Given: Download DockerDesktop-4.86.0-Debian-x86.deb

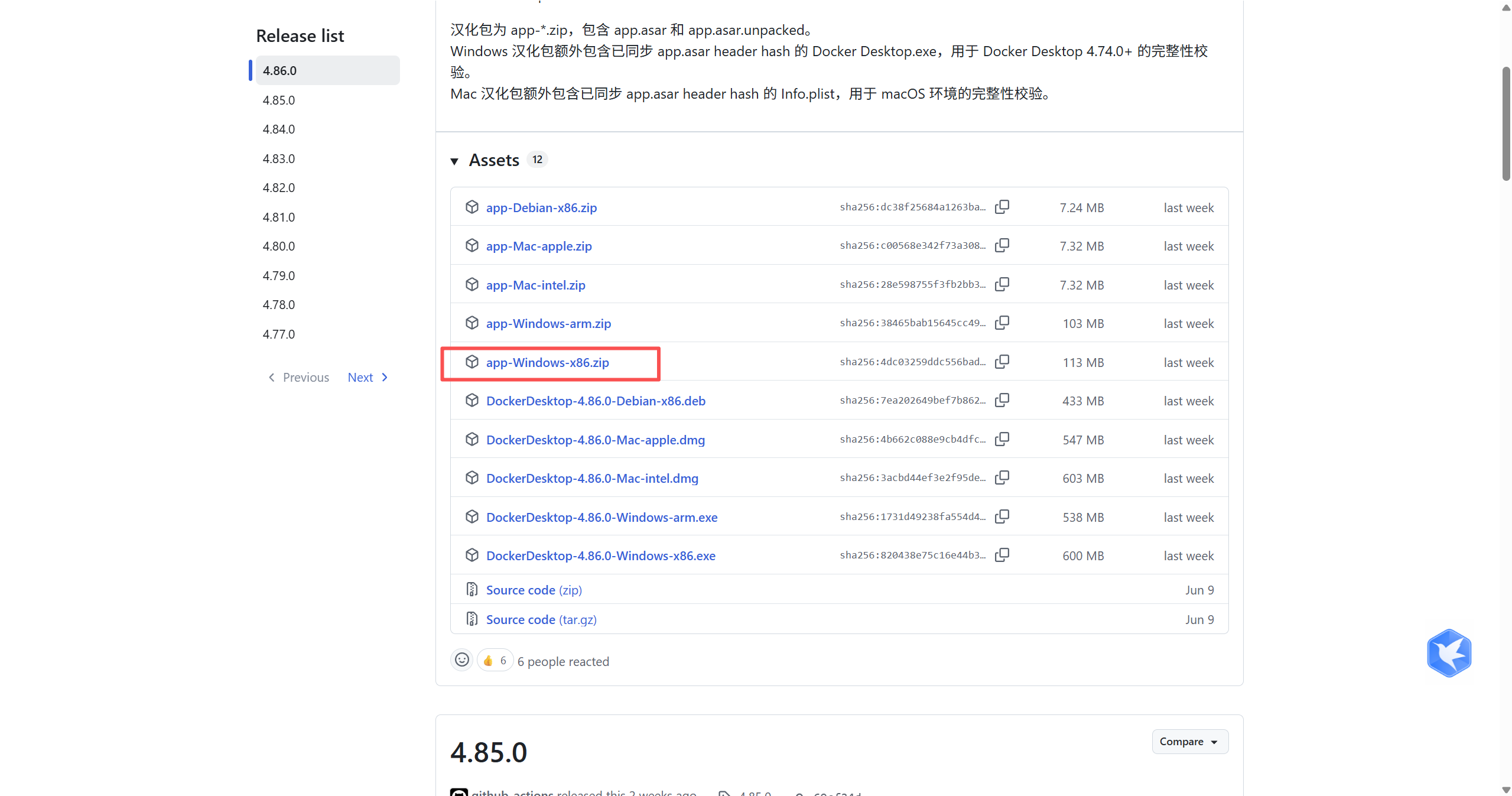Looking at the screenshot, I should coord(596,401).
